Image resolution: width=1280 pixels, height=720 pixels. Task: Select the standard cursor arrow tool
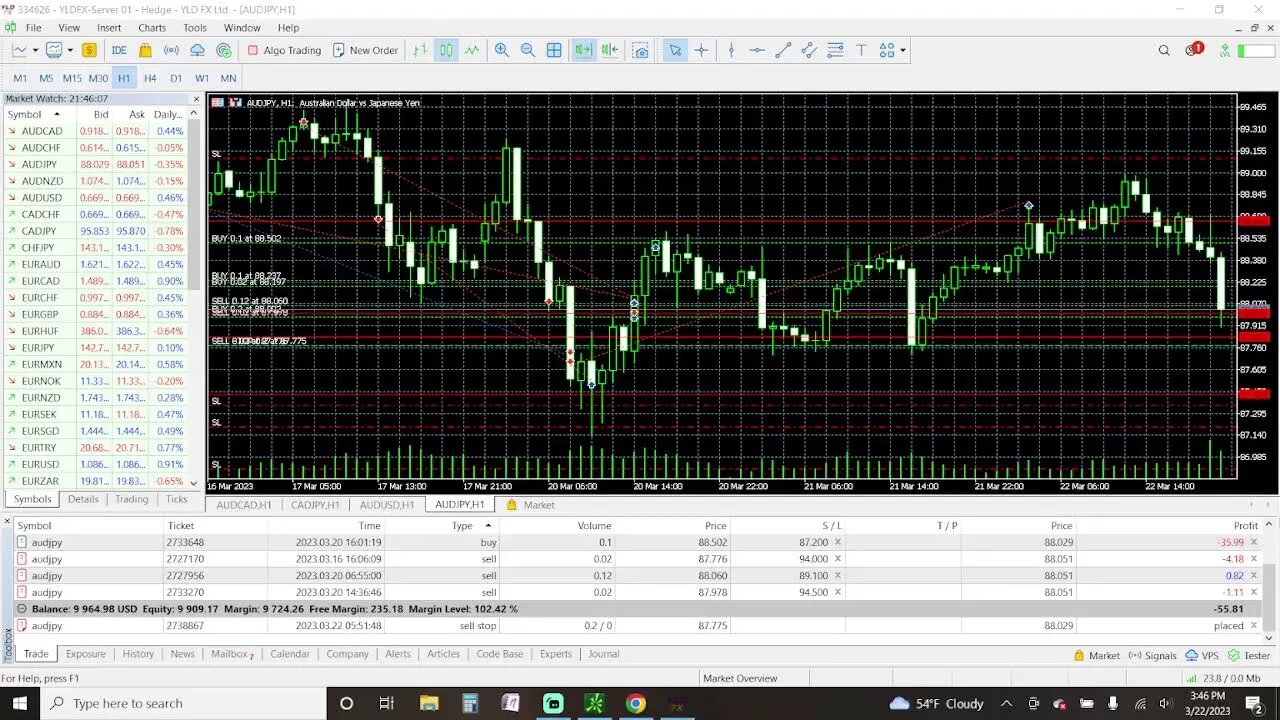click(675, 50)
